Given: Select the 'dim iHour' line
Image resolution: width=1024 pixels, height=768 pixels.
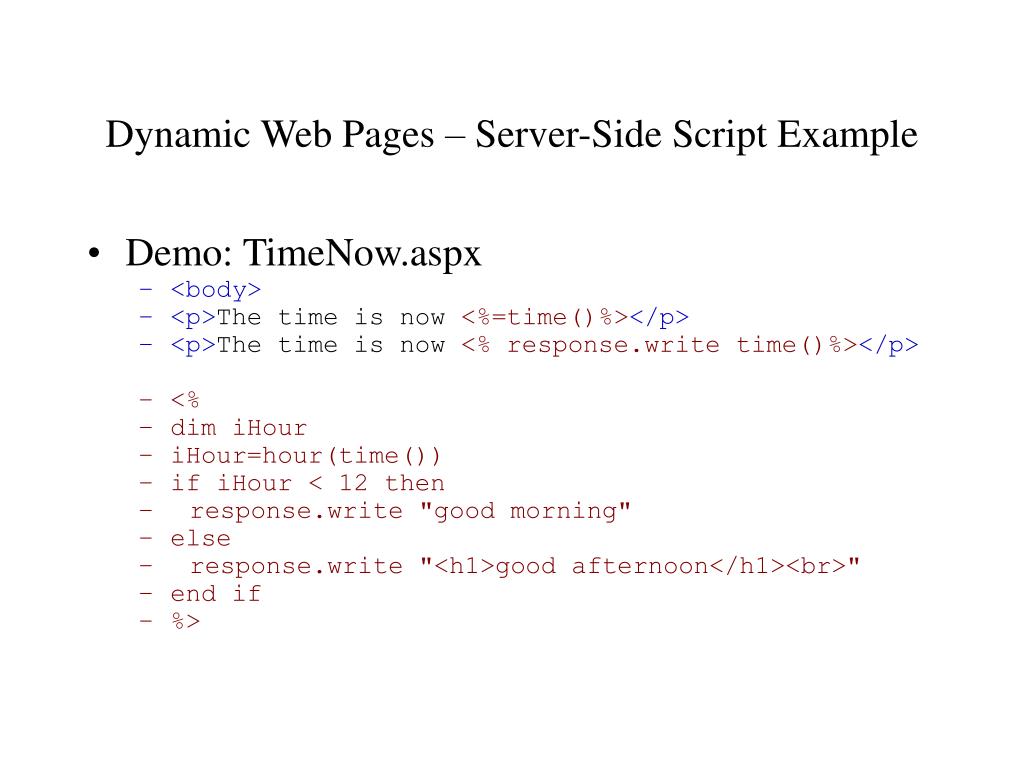Looking at the screenshot, I should [238, 428].
